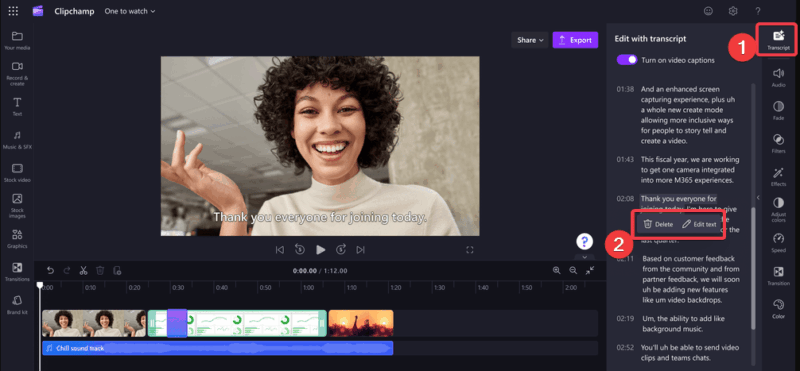The height and width of the screenshot is (371, 800).
Task: Click Edit text in transcript popup
Action: 699,224
